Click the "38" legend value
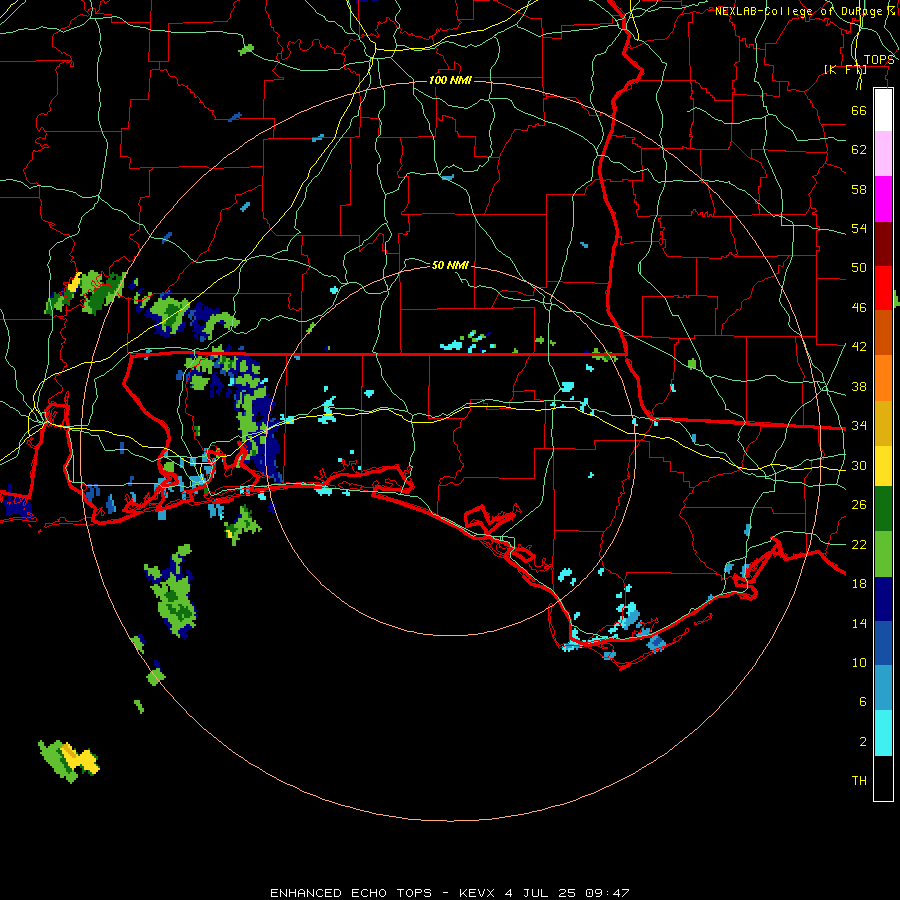The image size is (900, 900). point(859,386)
